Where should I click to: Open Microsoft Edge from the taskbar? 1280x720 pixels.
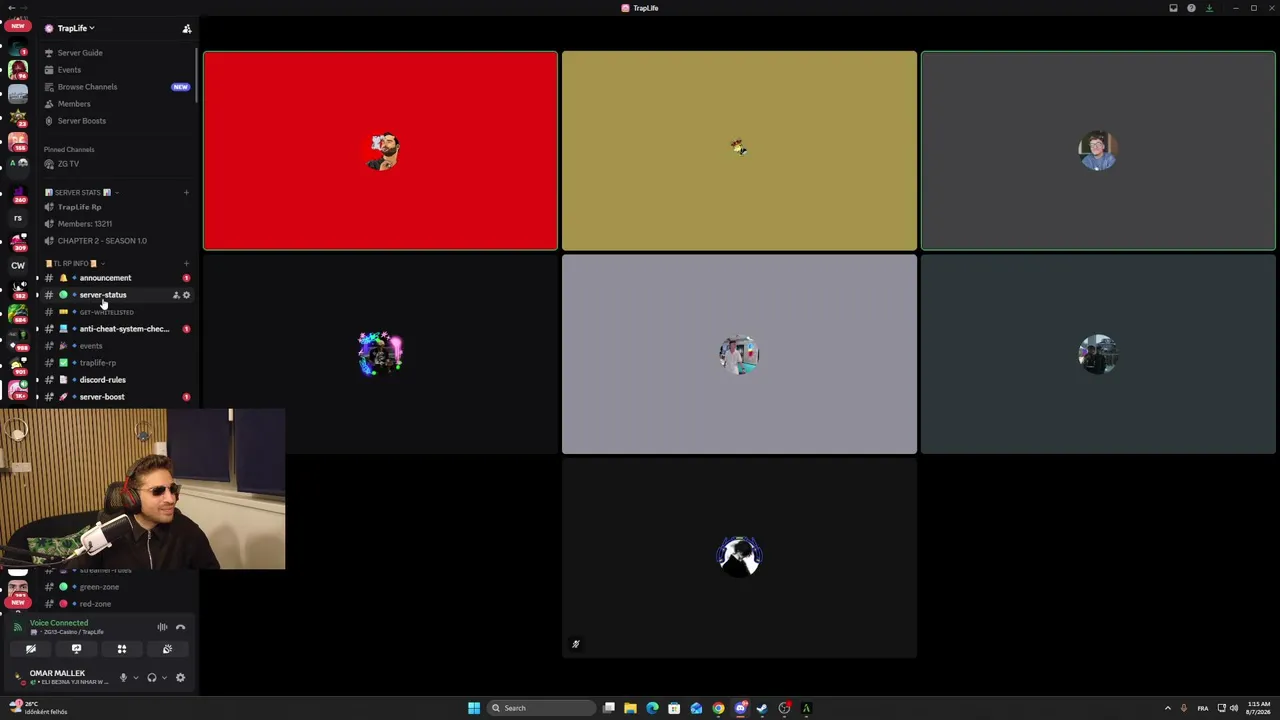pyautogui.click(x=652, y=708)
